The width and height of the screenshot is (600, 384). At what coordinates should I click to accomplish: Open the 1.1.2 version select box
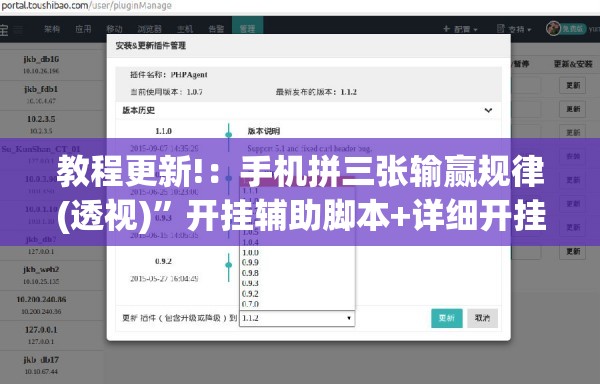click(297, 318)
